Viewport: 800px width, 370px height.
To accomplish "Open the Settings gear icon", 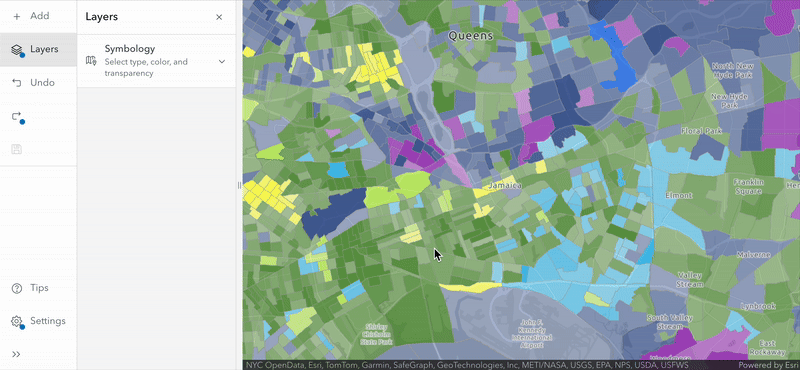I will (x=16, y=322).
